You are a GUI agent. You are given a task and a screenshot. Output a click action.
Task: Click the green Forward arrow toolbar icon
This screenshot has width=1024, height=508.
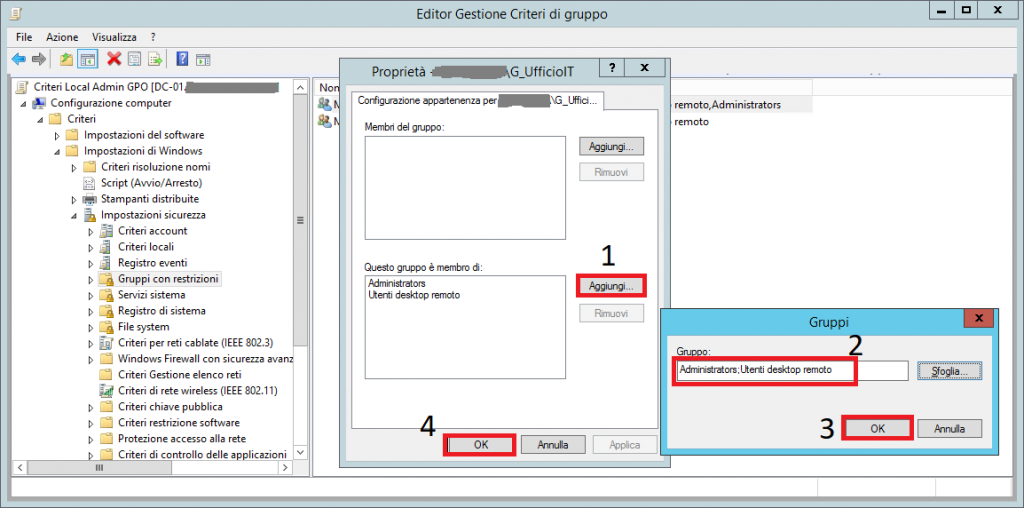click(x=38, y=59)
